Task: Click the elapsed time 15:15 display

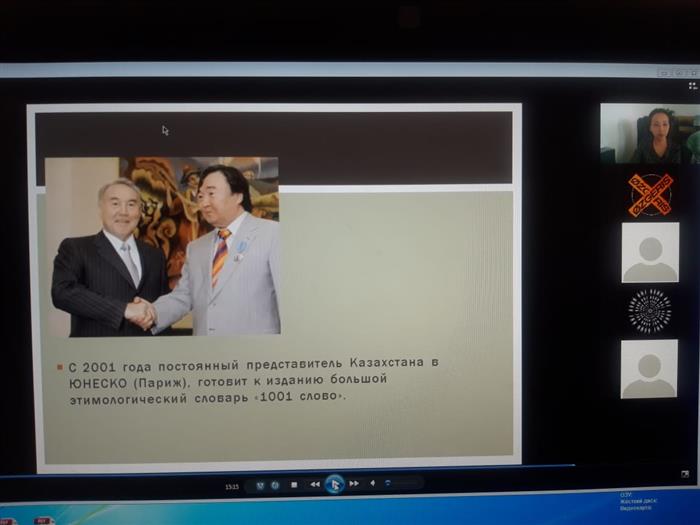Action: click(232, 486)
